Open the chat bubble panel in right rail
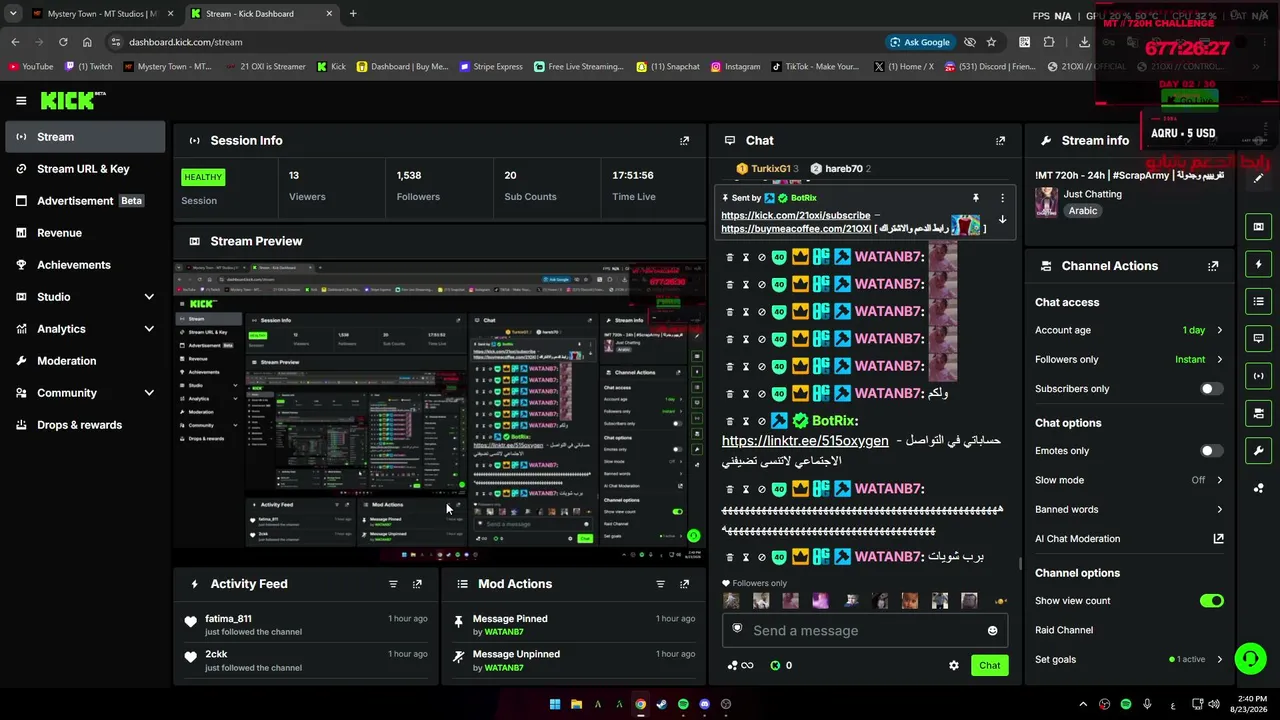Viewport: 1280px width, 720px height. [1258, 338]
